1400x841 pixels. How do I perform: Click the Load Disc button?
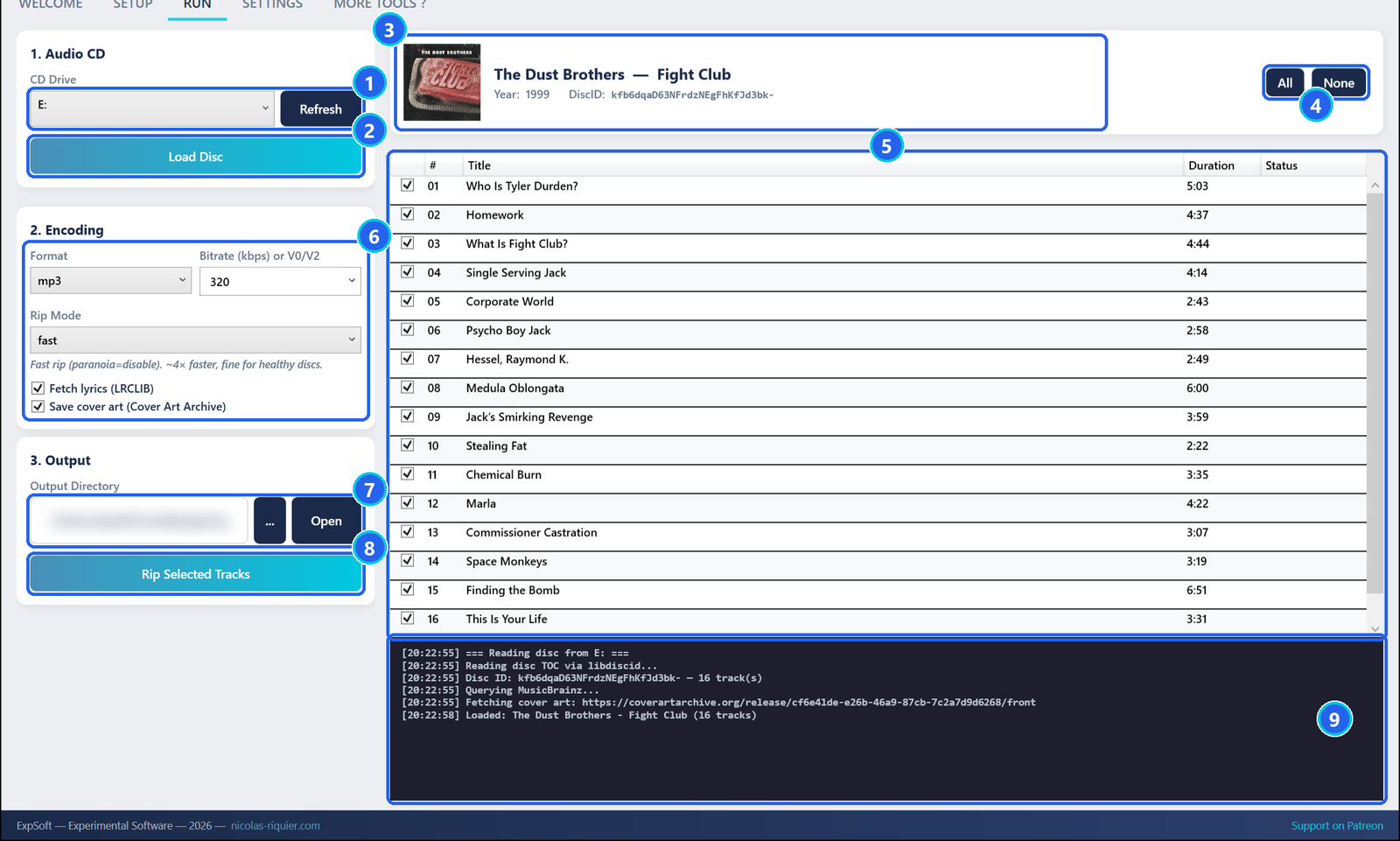(196, 157)
